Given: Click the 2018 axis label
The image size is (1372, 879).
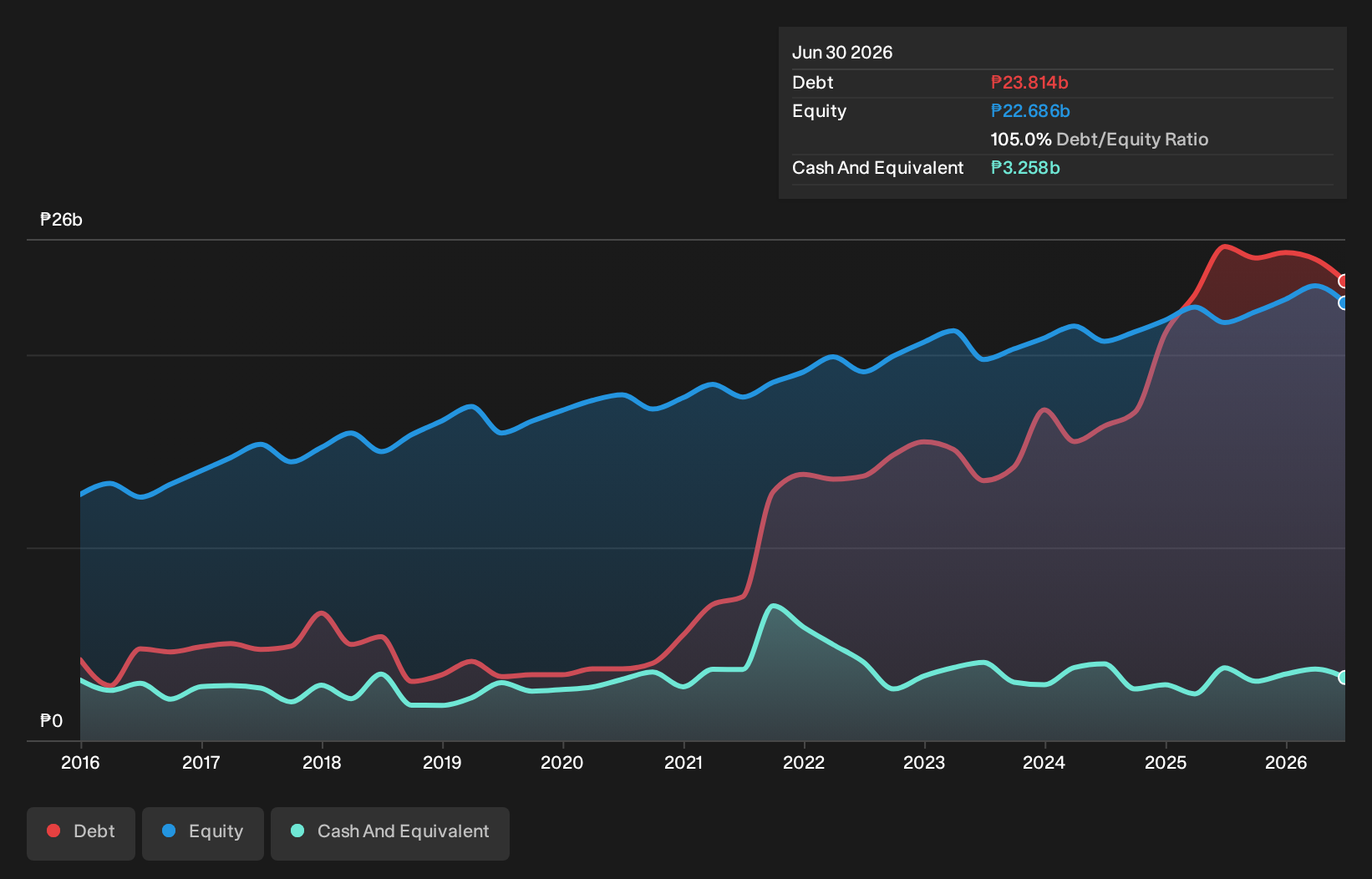Looking at the screenshot, I should (x=322, y=762).
